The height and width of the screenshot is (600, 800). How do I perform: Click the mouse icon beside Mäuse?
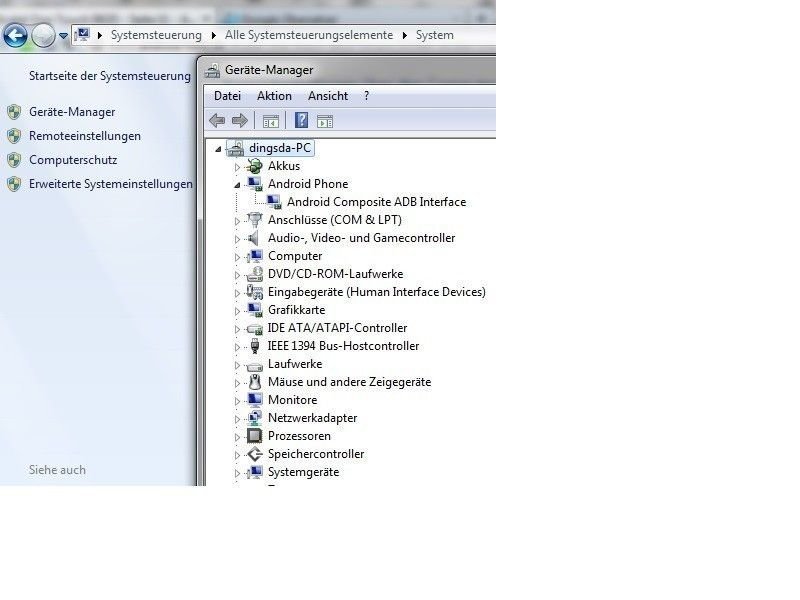(254, 382)
